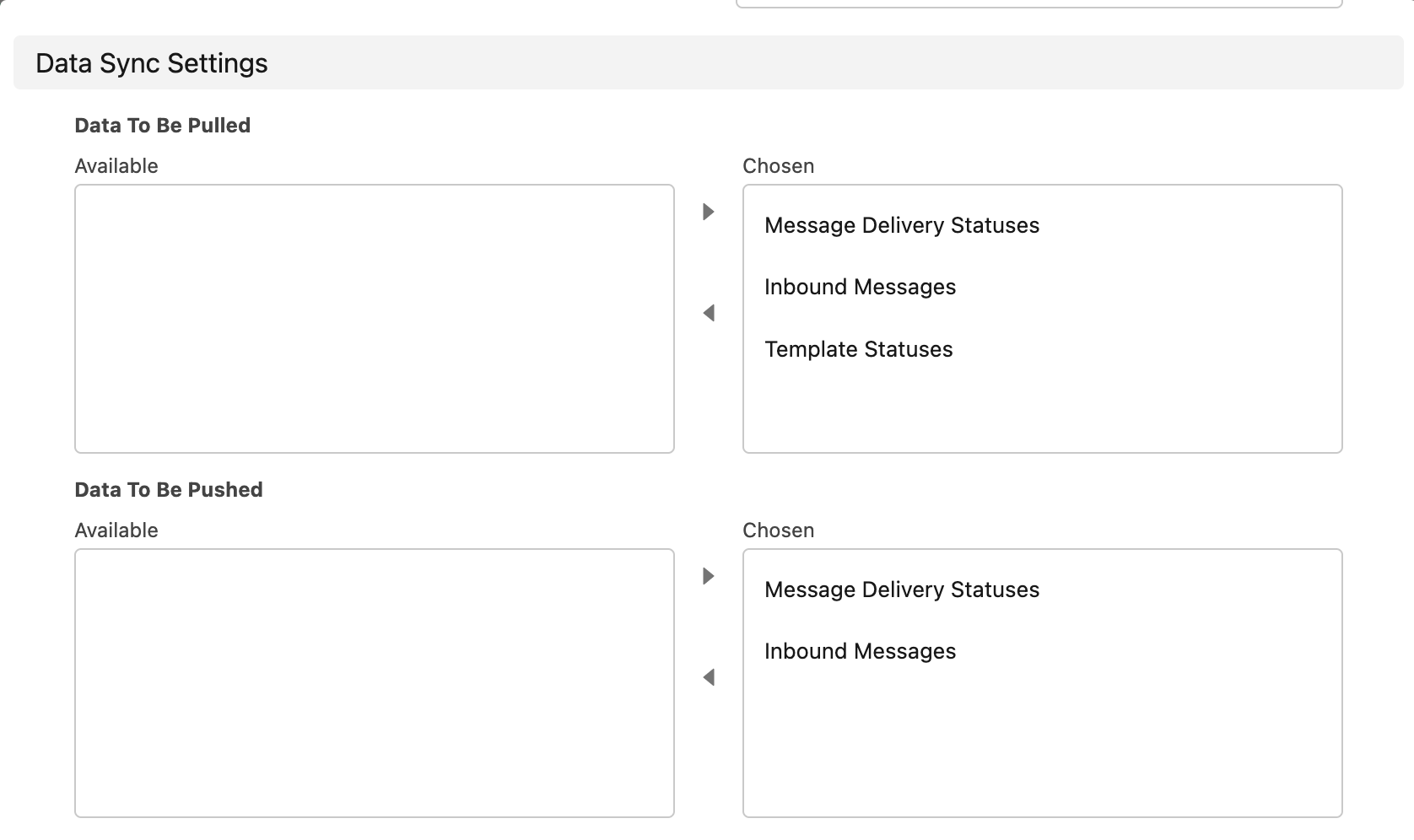Click the empty Available box under Data To Be Pulled
The width and height of the screenshot is (1414, 840).
(x=374, y=319)
